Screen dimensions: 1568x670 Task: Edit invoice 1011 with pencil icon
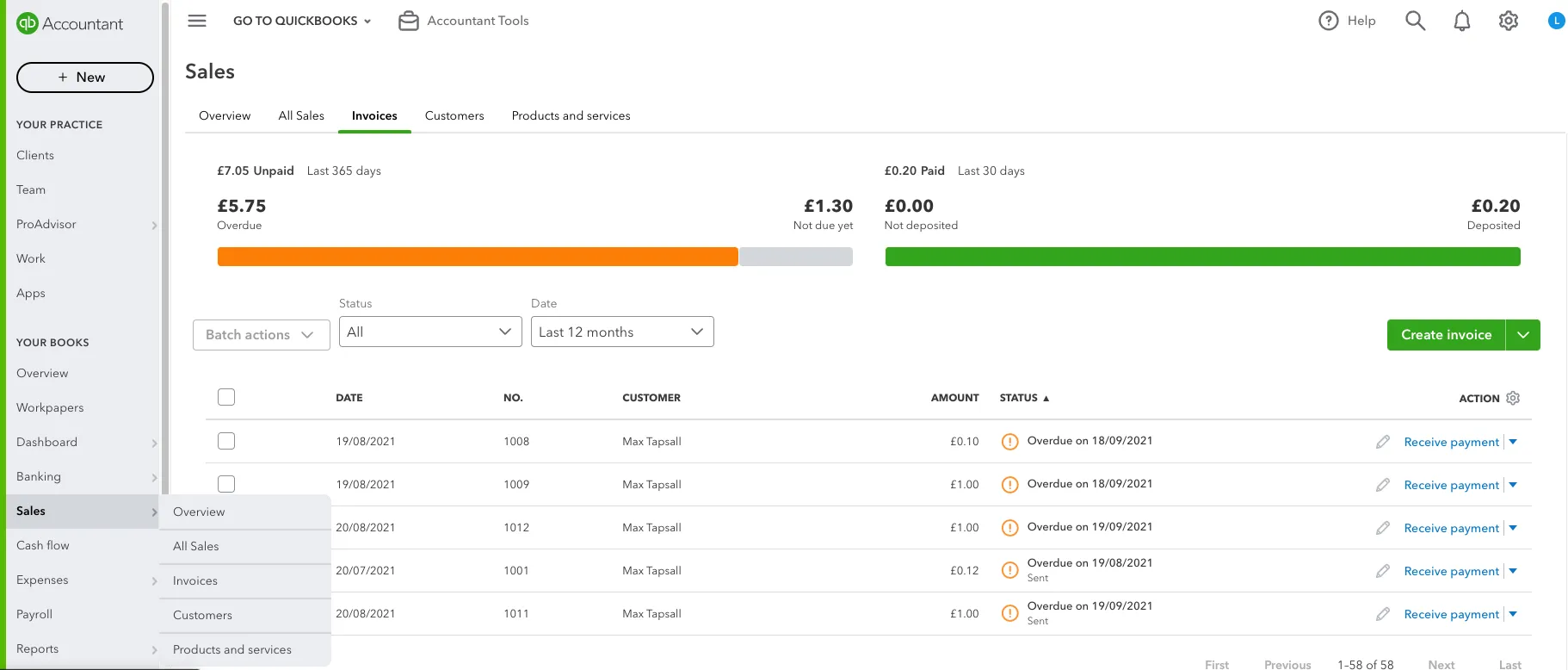point(1383,614)
